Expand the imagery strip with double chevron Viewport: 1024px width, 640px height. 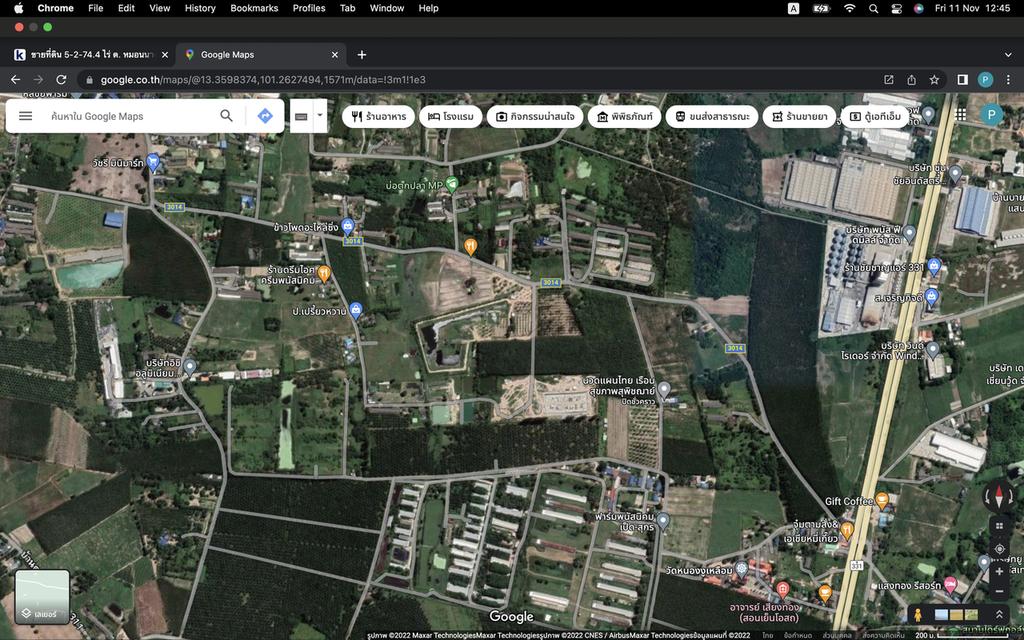coord(999,615)
